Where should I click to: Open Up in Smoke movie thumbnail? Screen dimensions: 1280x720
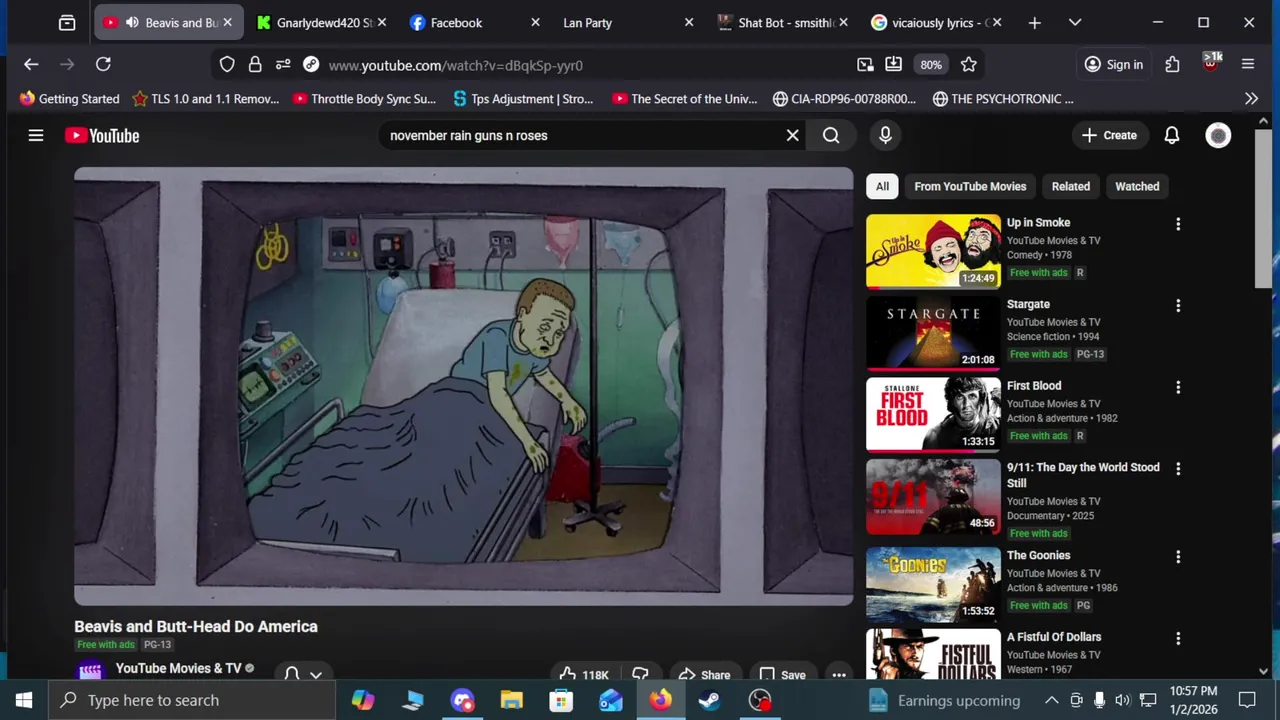coord(933,251)
